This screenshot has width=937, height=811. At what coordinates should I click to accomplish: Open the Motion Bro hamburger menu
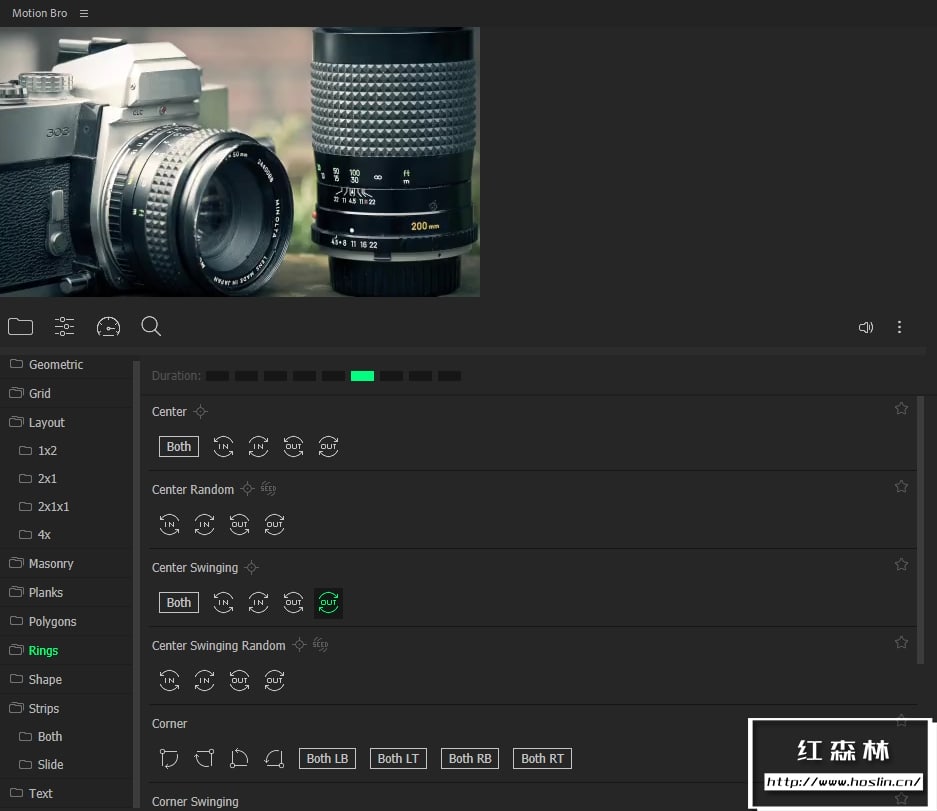84,13
